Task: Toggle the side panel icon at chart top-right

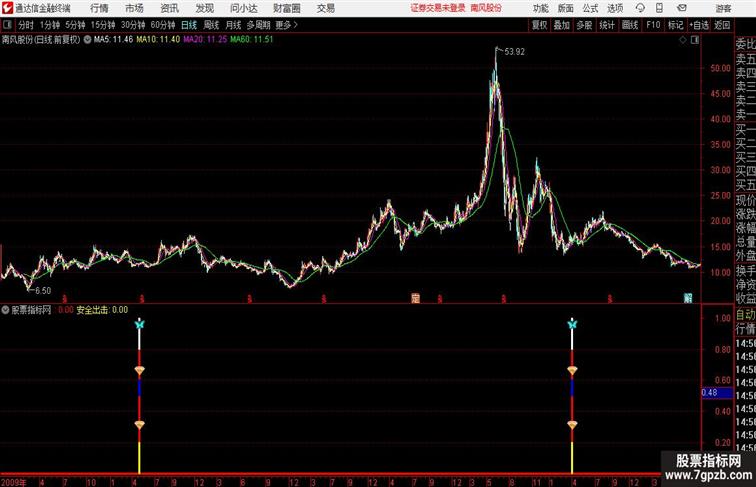Action: tap(695, 40)
